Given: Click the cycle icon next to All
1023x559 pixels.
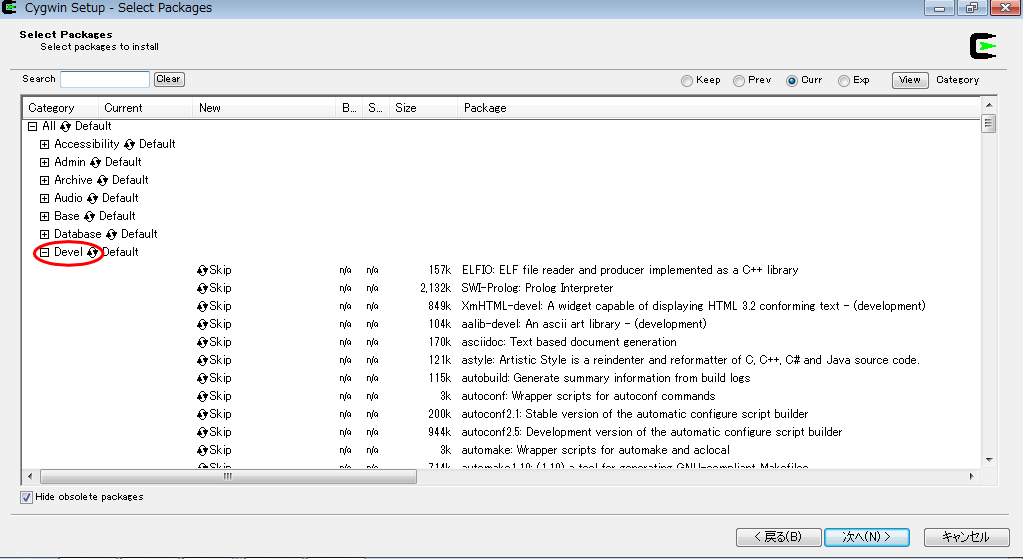Looking at the screenshot, I should (65, 127).
